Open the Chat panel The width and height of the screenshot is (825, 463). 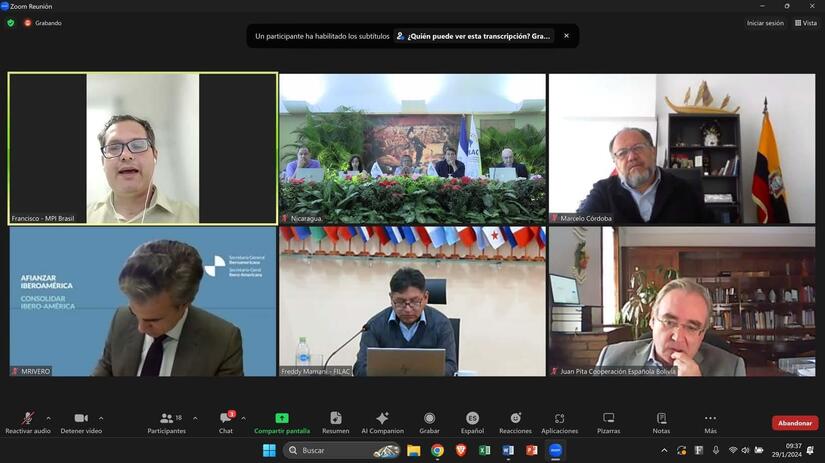[x=226, y=419]
